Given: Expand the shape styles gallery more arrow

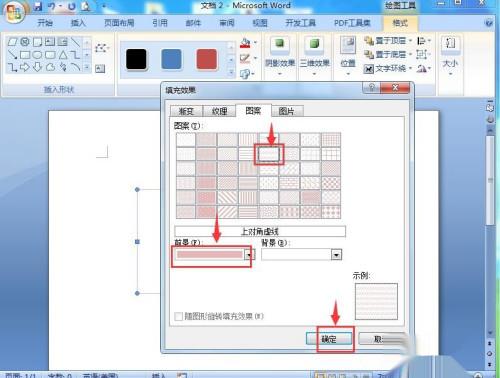Looking at the screenshot, I should click(231, 72).
